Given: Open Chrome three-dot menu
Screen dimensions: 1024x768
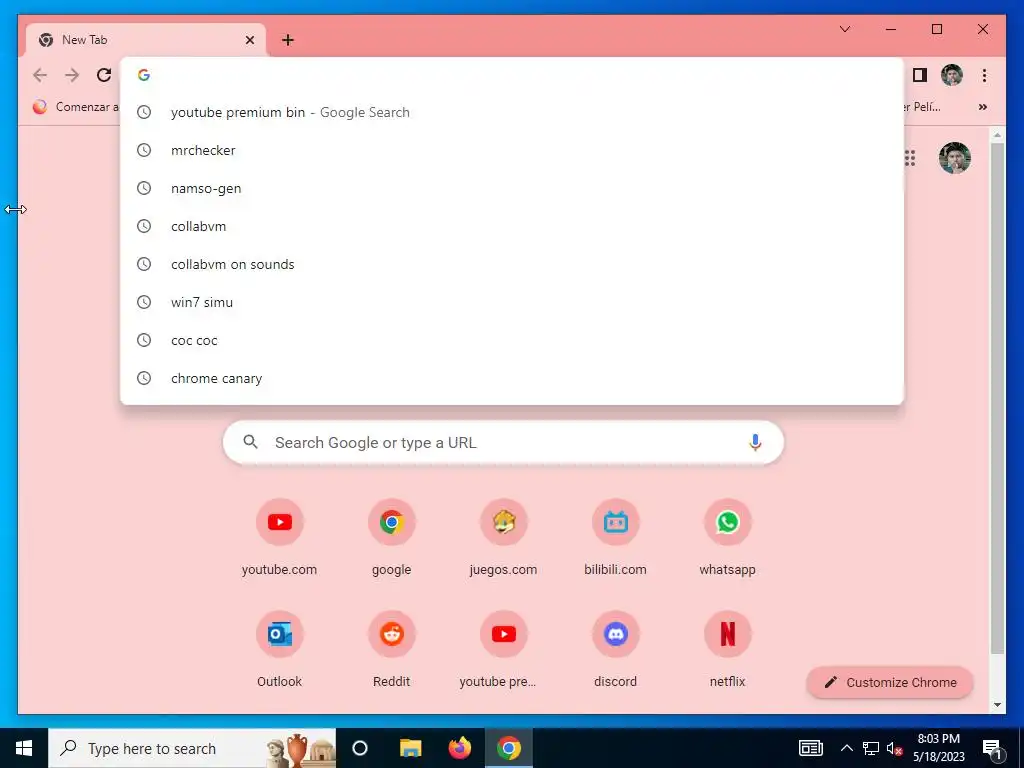Looking at the screenshot, I should [984, 75].
